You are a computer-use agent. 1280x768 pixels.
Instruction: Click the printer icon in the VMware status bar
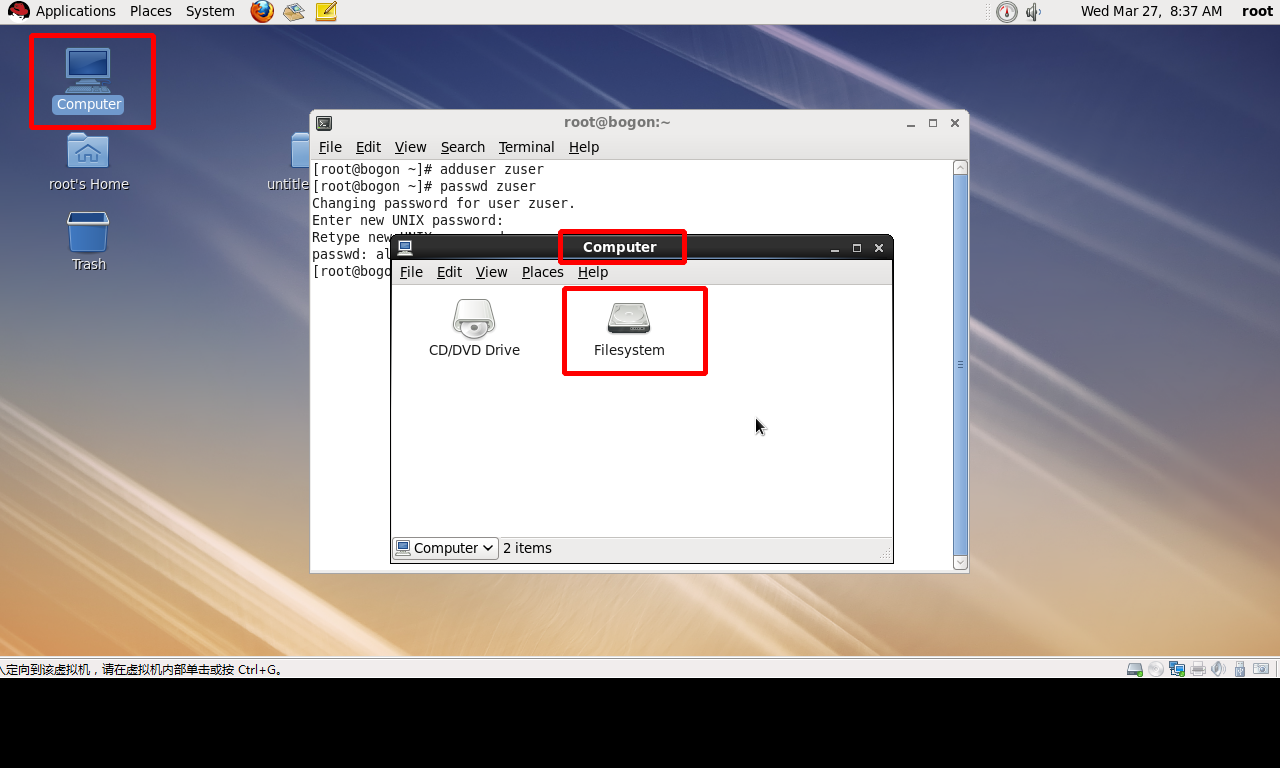click(x=1198, y=669)
